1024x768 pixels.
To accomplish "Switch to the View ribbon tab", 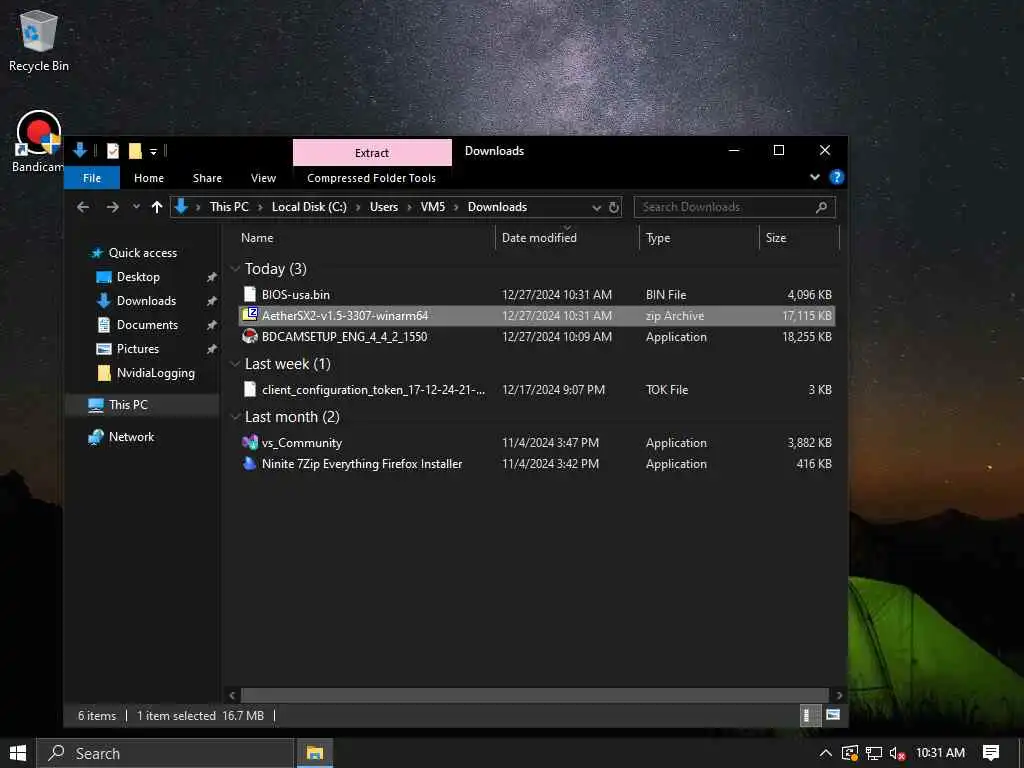I will 263,178.
